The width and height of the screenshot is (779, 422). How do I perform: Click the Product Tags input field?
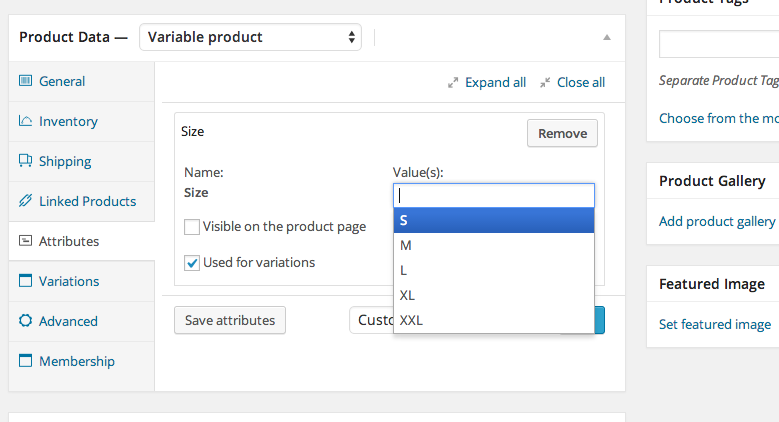pyautogui.click(x=719, y=44)
